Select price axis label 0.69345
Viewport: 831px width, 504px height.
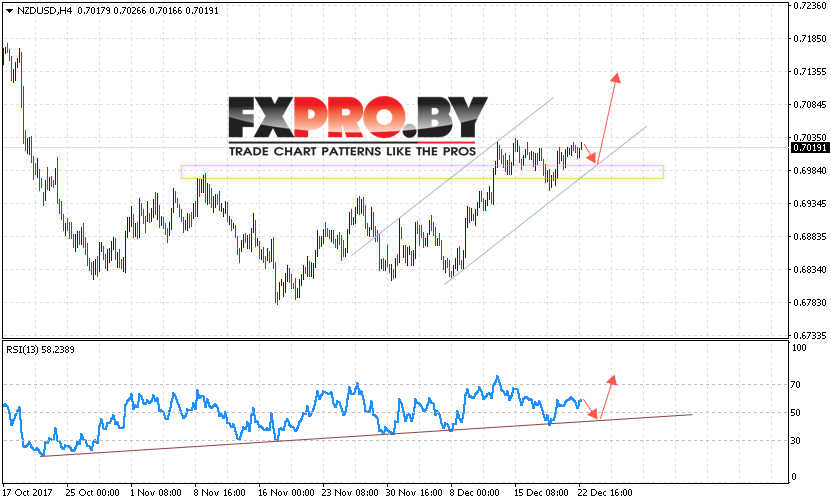(810, 204)
